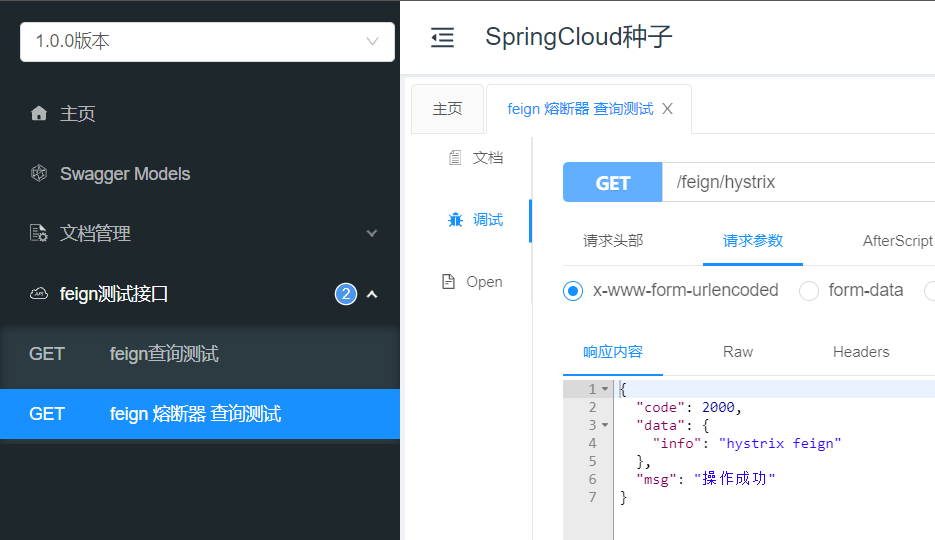Fold the data object on line 3
Viewport: 935px width, 540px height.
605,425
